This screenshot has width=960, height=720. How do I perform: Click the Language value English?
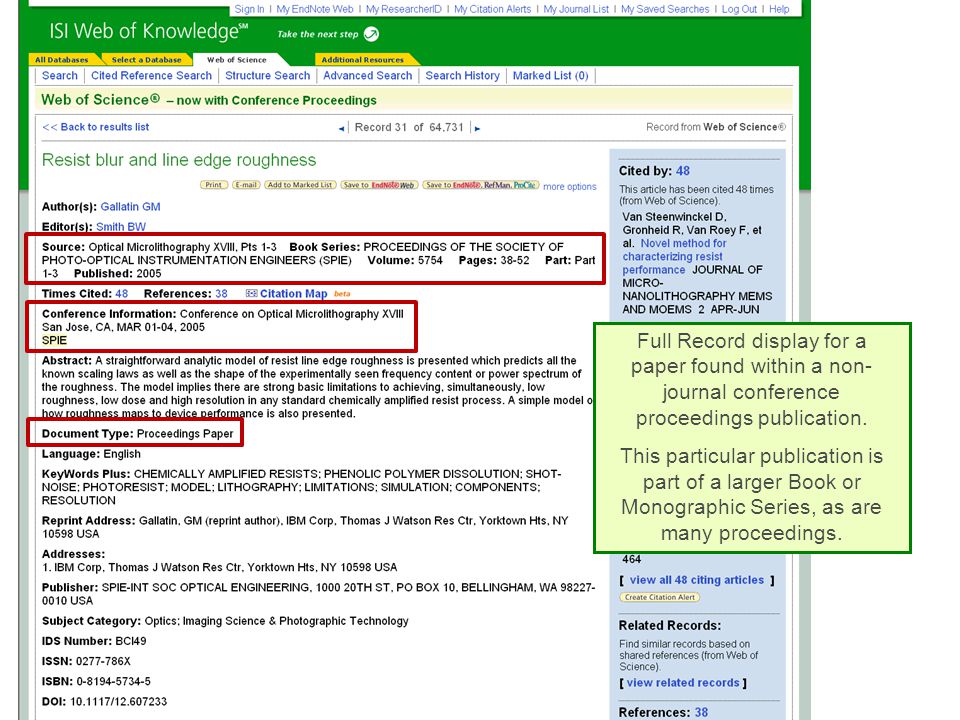coord(122,454)
